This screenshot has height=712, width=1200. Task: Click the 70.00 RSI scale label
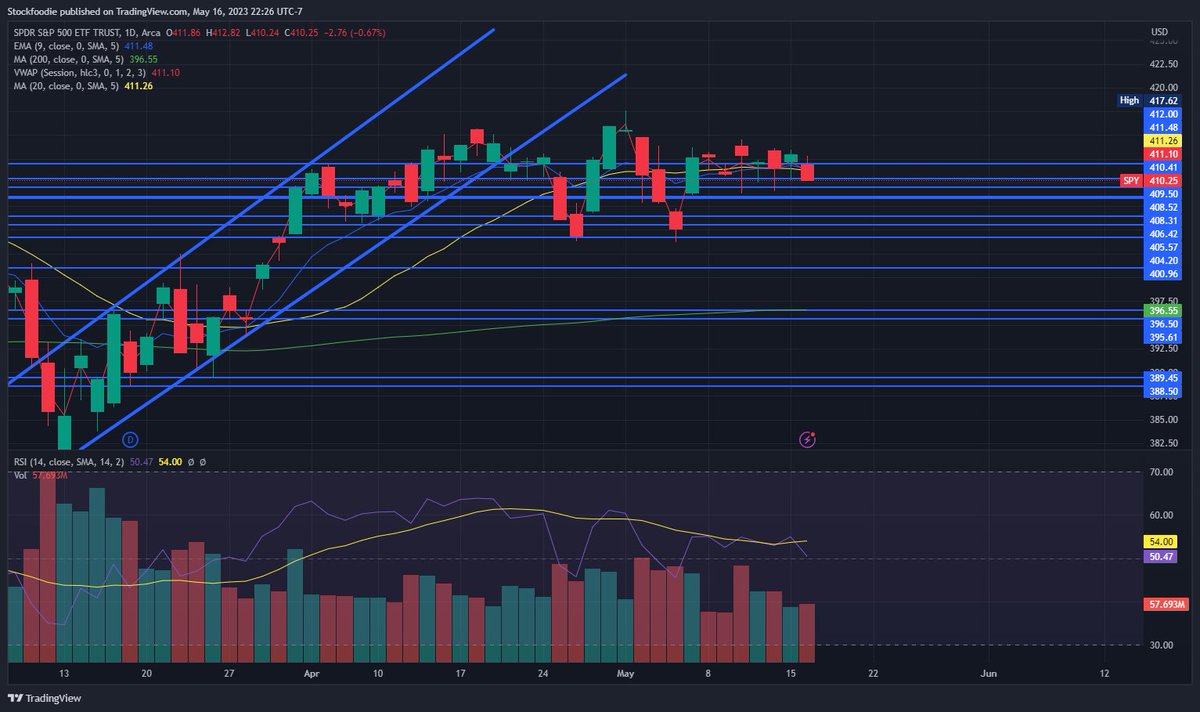click(1161, 471)
